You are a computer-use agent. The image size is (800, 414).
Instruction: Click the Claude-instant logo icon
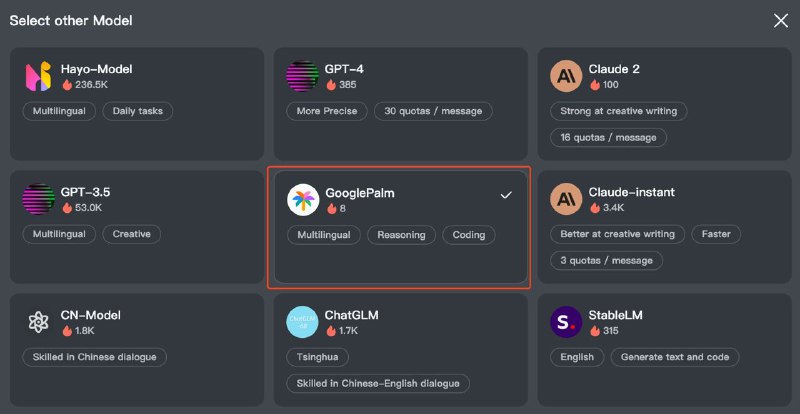point(566,199)
